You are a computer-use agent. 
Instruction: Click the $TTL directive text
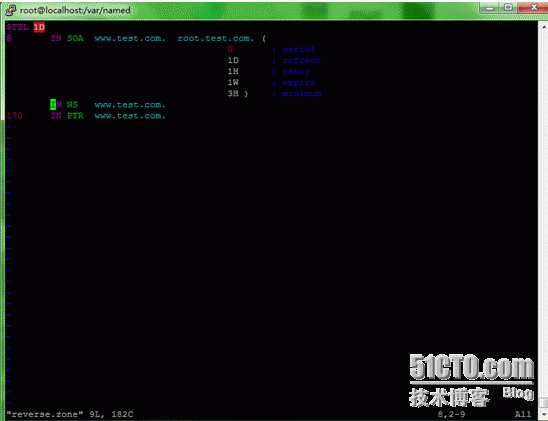pos(17,27)
